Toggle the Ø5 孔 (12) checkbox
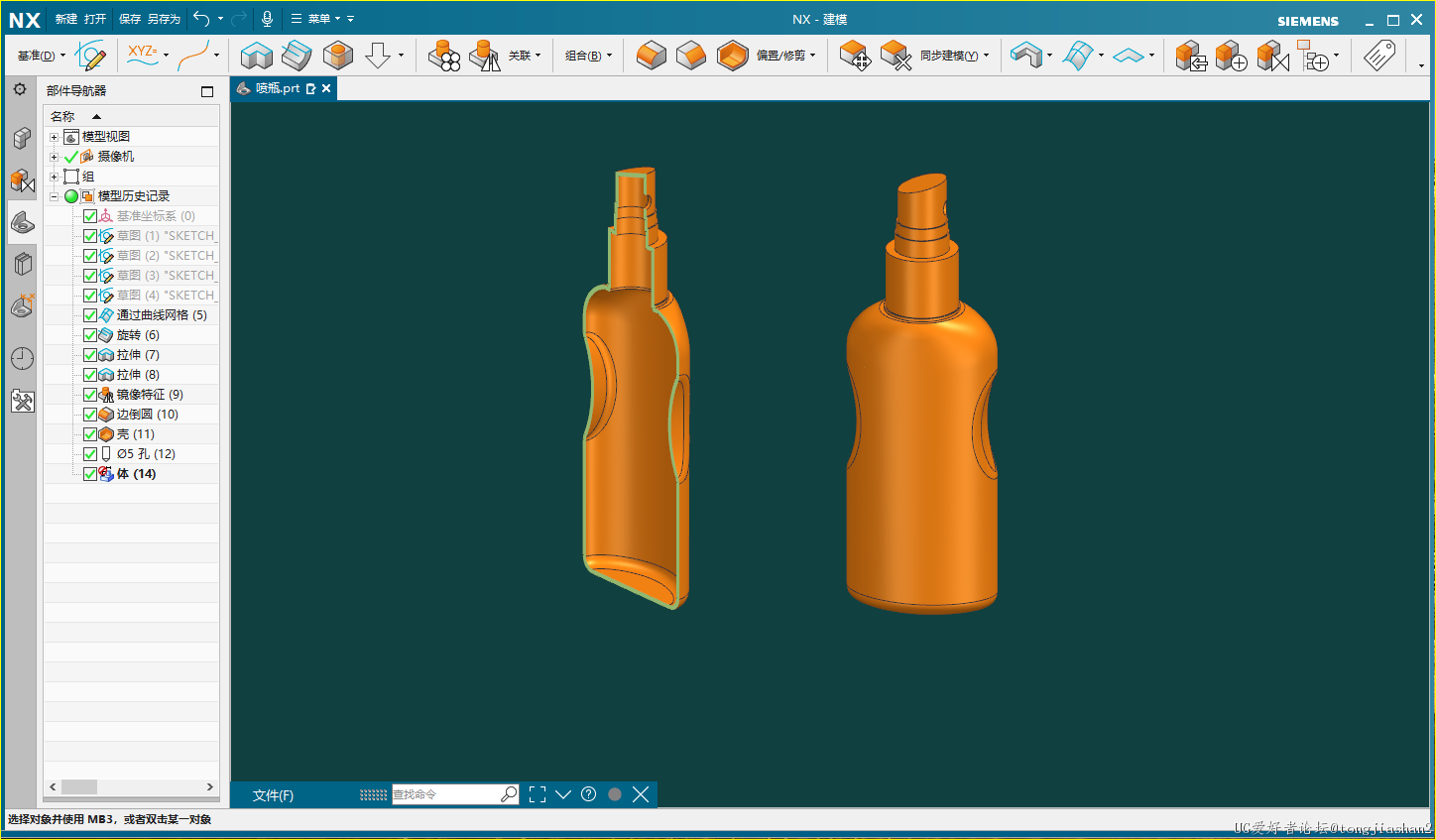This screenshot has width=1436, height=840. click(x=90, y=454)
